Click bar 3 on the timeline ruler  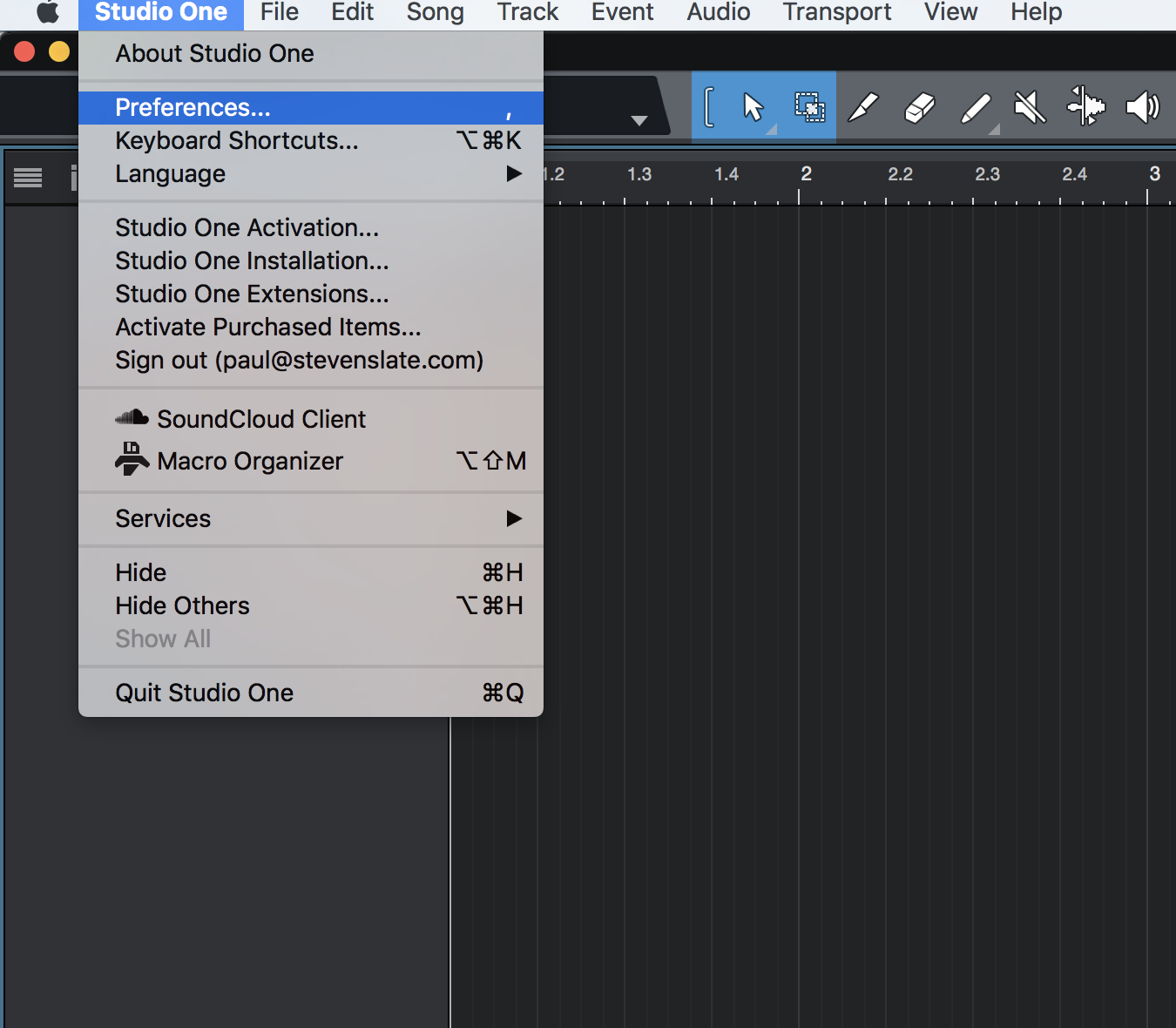1154,174
